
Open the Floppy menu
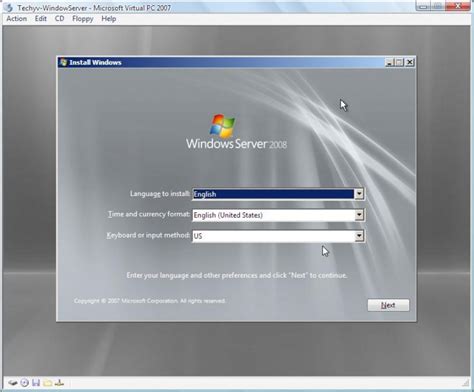[x=83, y=19]
